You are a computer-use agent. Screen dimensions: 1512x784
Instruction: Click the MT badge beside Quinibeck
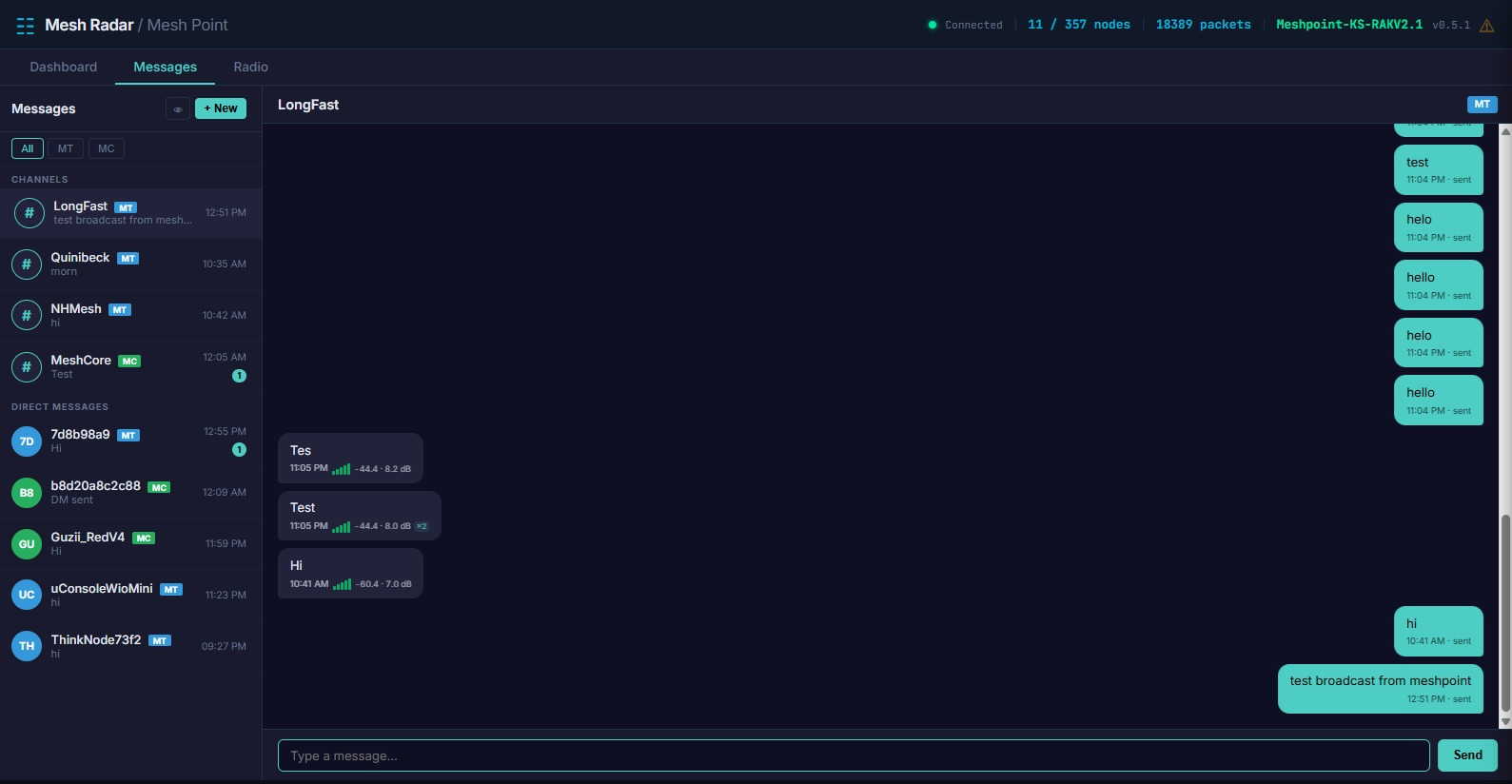tap(128, 259)
